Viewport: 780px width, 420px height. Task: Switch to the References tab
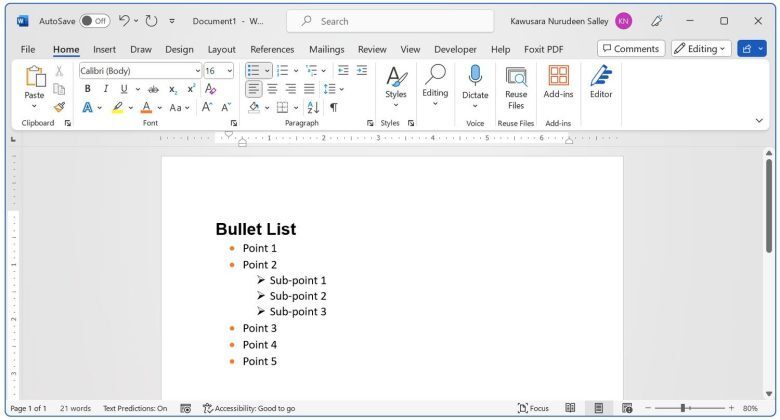(x=272, y=49)
